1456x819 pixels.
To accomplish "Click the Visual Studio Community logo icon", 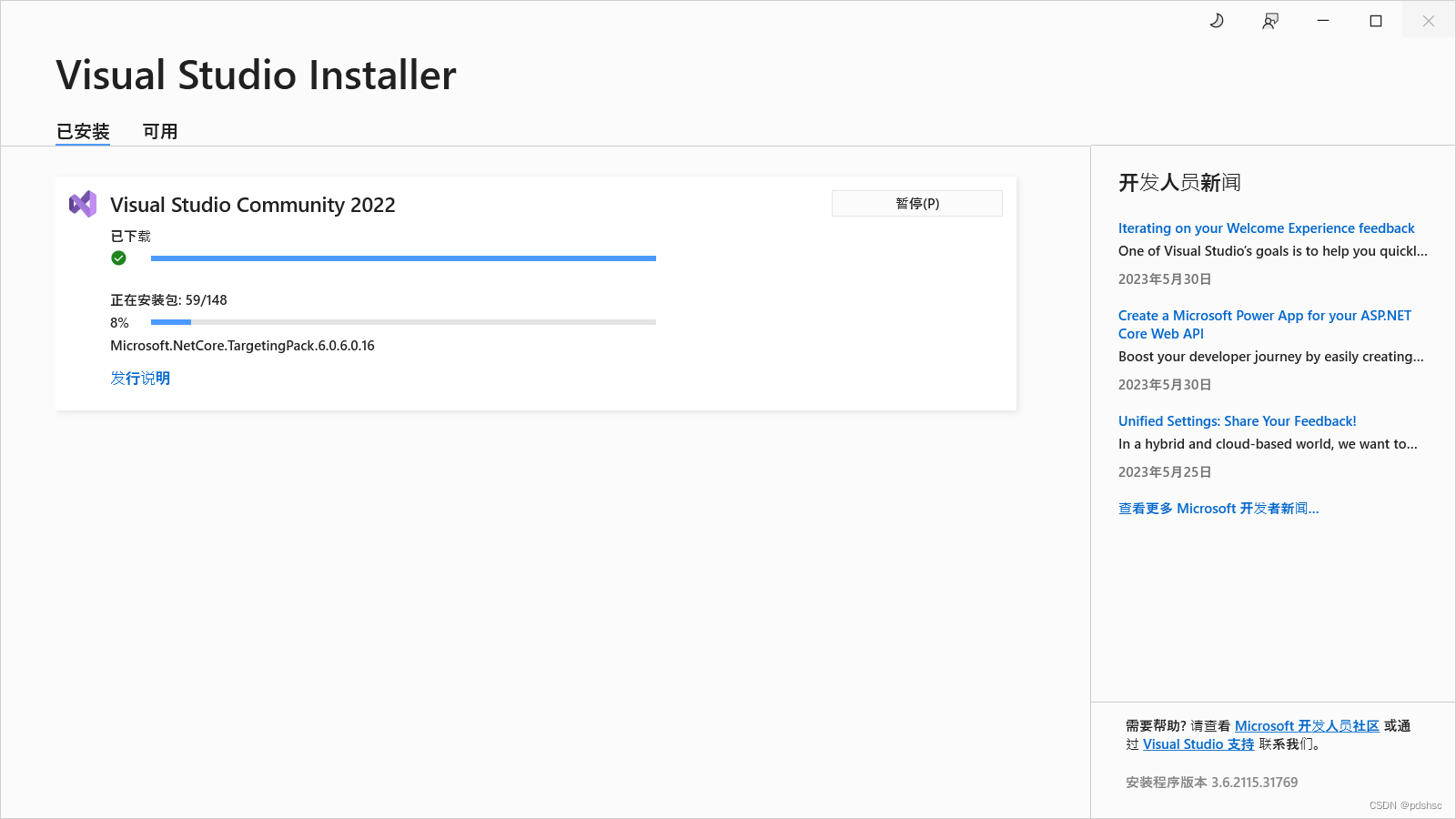I will [x=83, y=204].
